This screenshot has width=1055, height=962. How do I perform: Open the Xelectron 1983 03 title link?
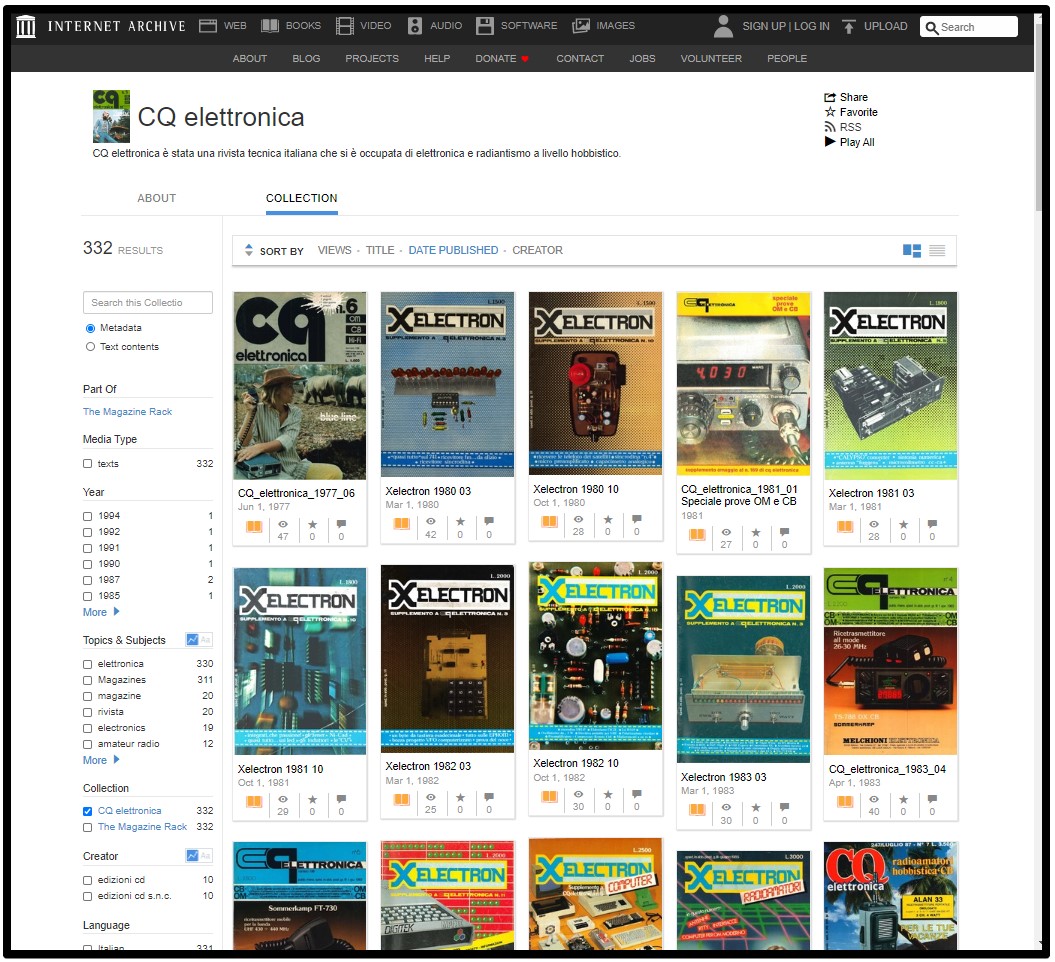723,777
